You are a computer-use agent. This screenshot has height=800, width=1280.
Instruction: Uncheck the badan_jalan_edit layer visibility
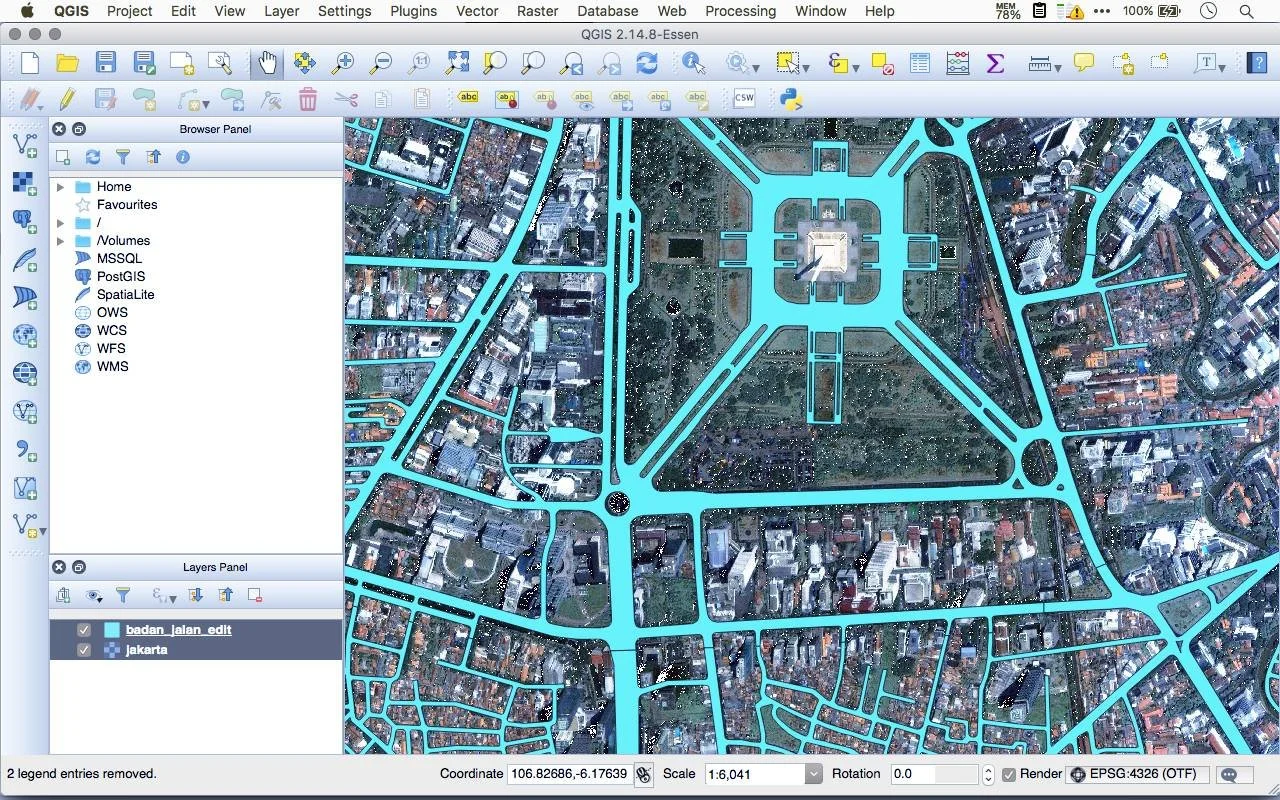[x=84, y=630]
